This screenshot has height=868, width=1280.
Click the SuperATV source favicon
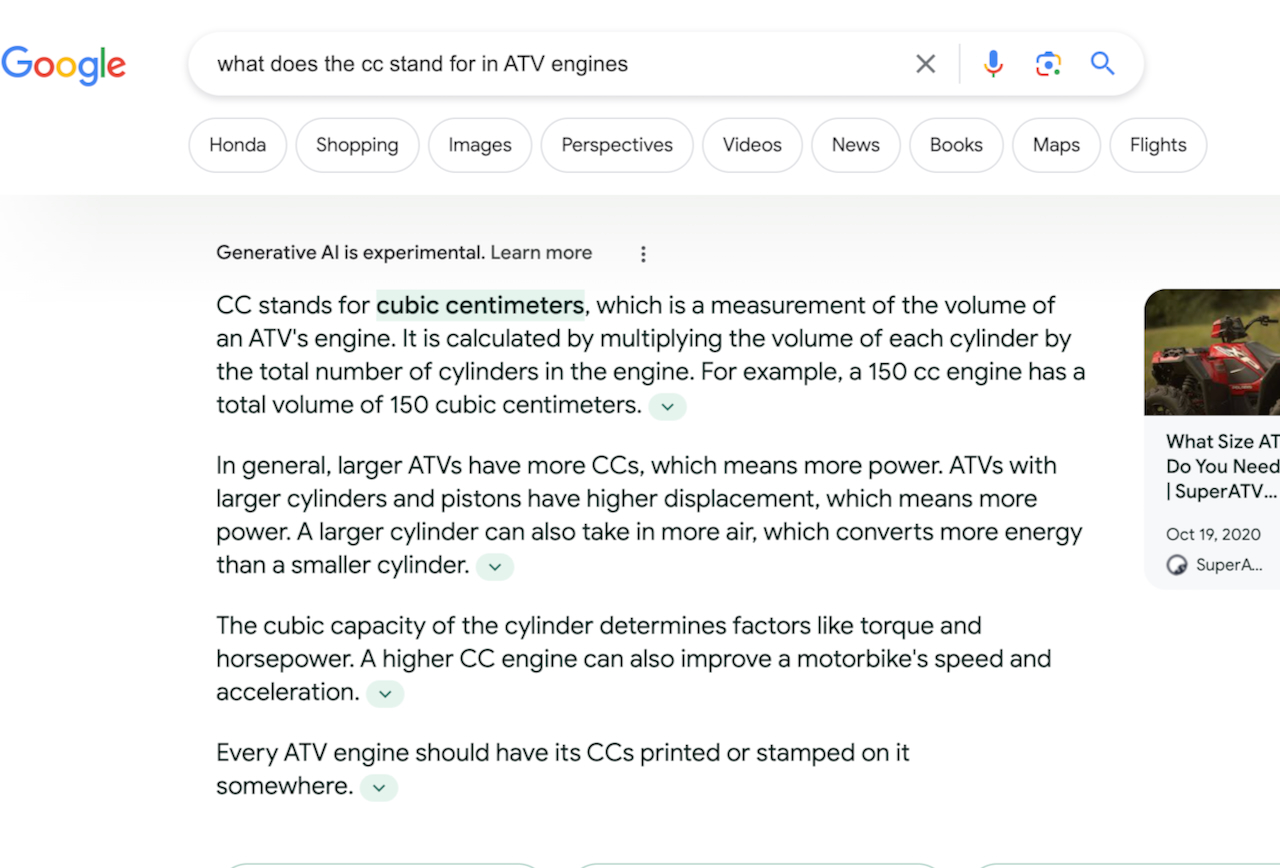point(1177,565)
